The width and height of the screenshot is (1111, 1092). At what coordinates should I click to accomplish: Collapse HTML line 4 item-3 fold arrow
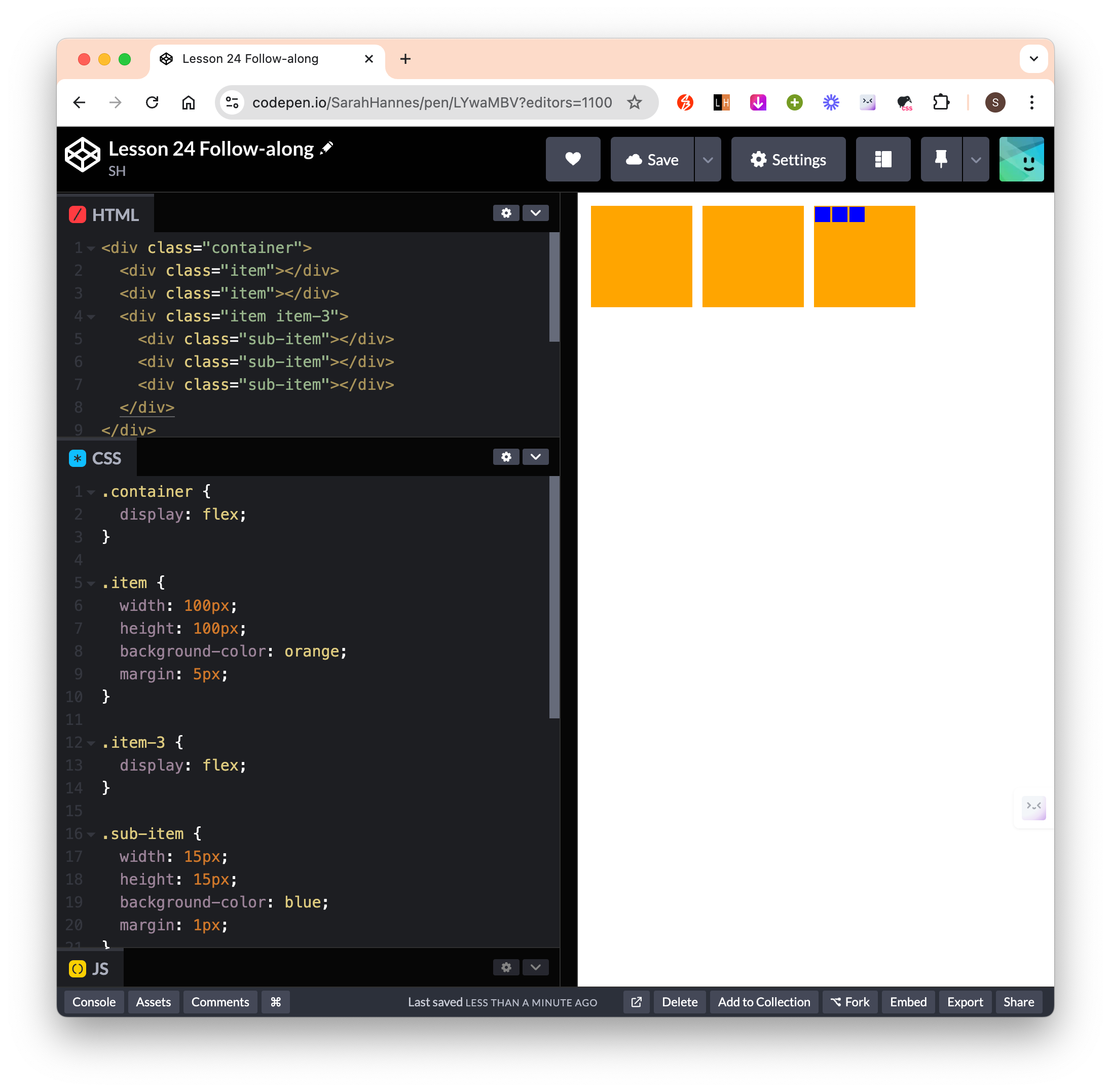(91, 316)
